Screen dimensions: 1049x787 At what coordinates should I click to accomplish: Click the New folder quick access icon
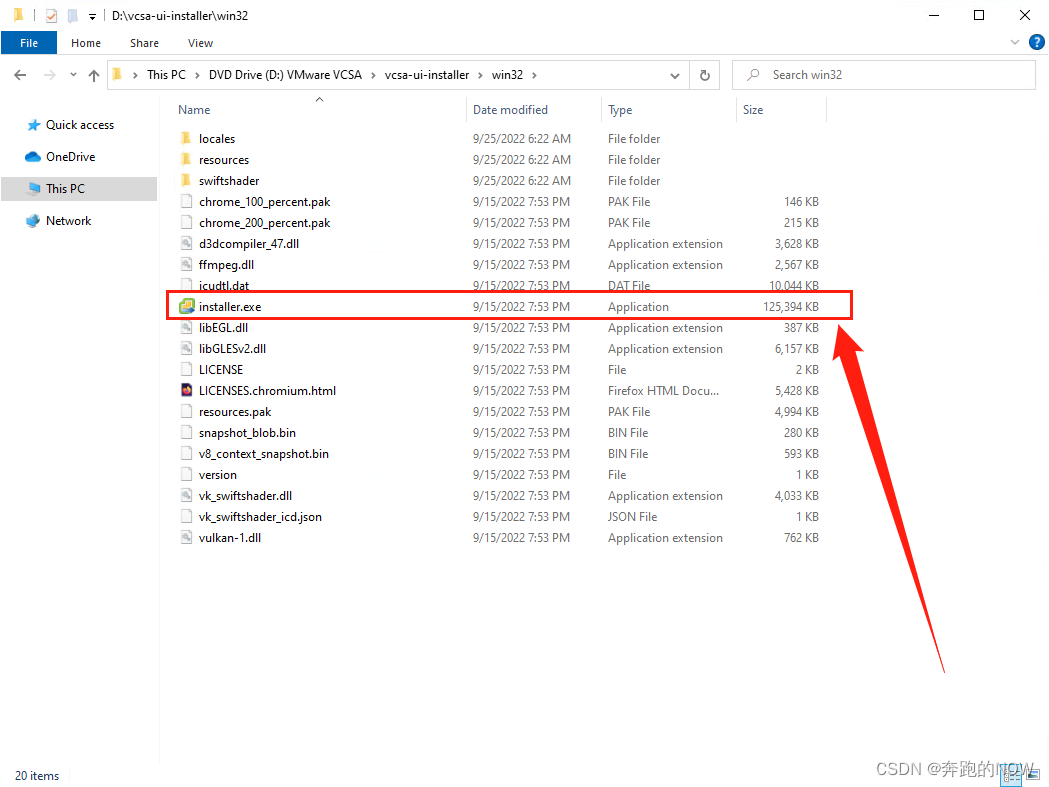point(73,15)
